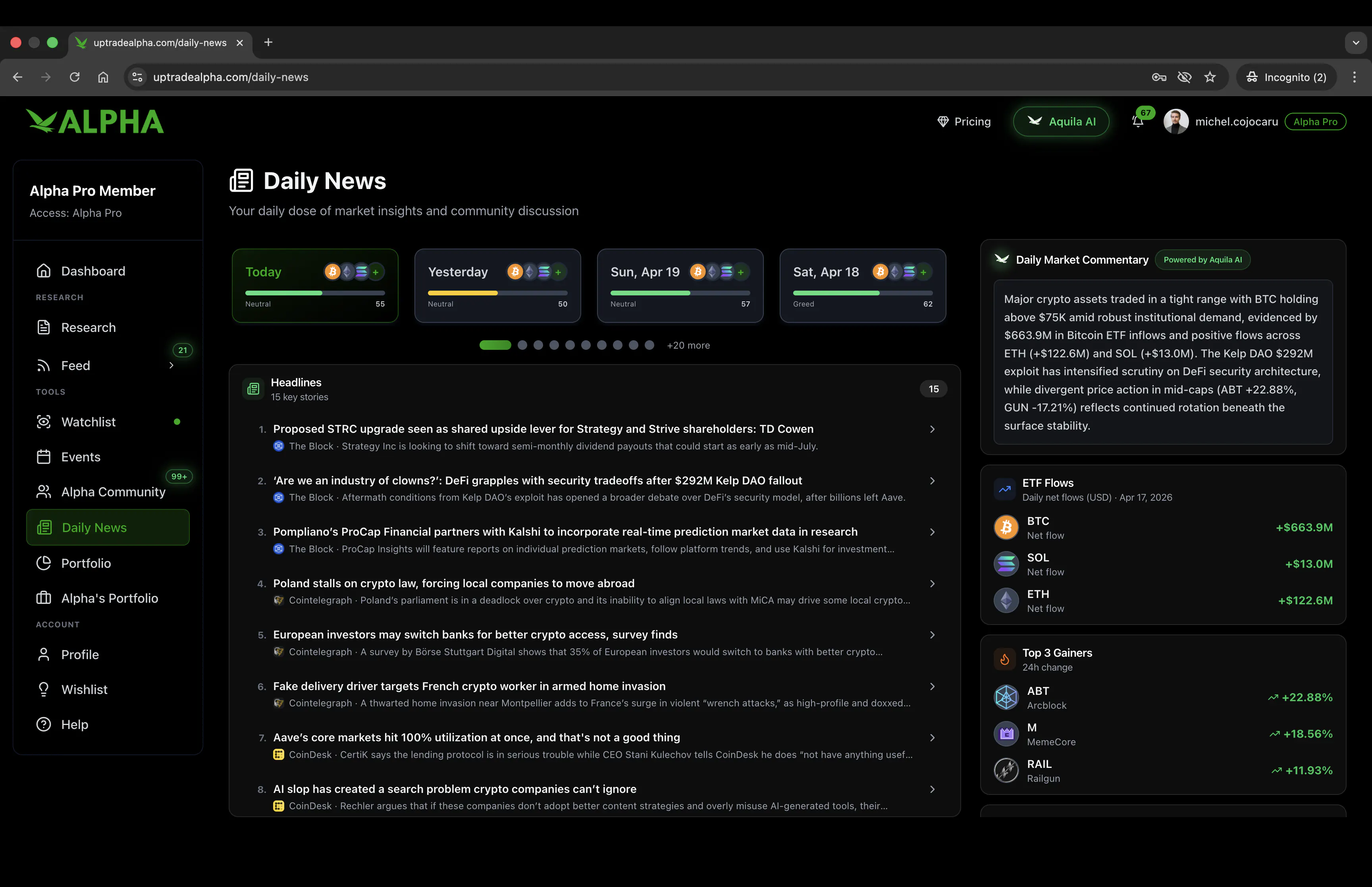Expand the European investors headline chevron
Image resolution: width=1372 pixels, height=887 pixels.
(x=932, y=635)
